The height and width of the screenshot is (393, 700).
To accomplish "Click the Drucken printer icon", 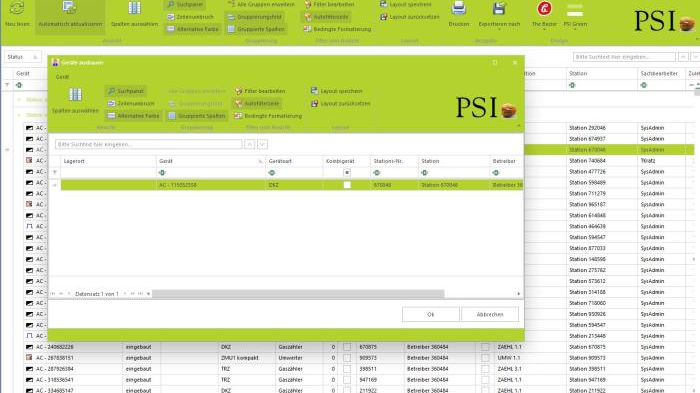I will (458, 8).
